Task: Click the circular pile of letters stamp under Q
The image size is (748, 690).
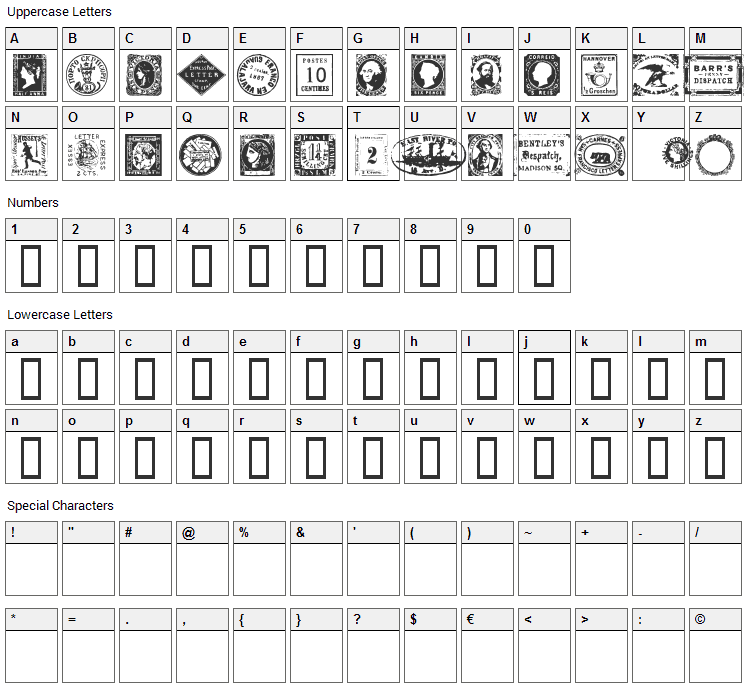Action: pos(200,155)
